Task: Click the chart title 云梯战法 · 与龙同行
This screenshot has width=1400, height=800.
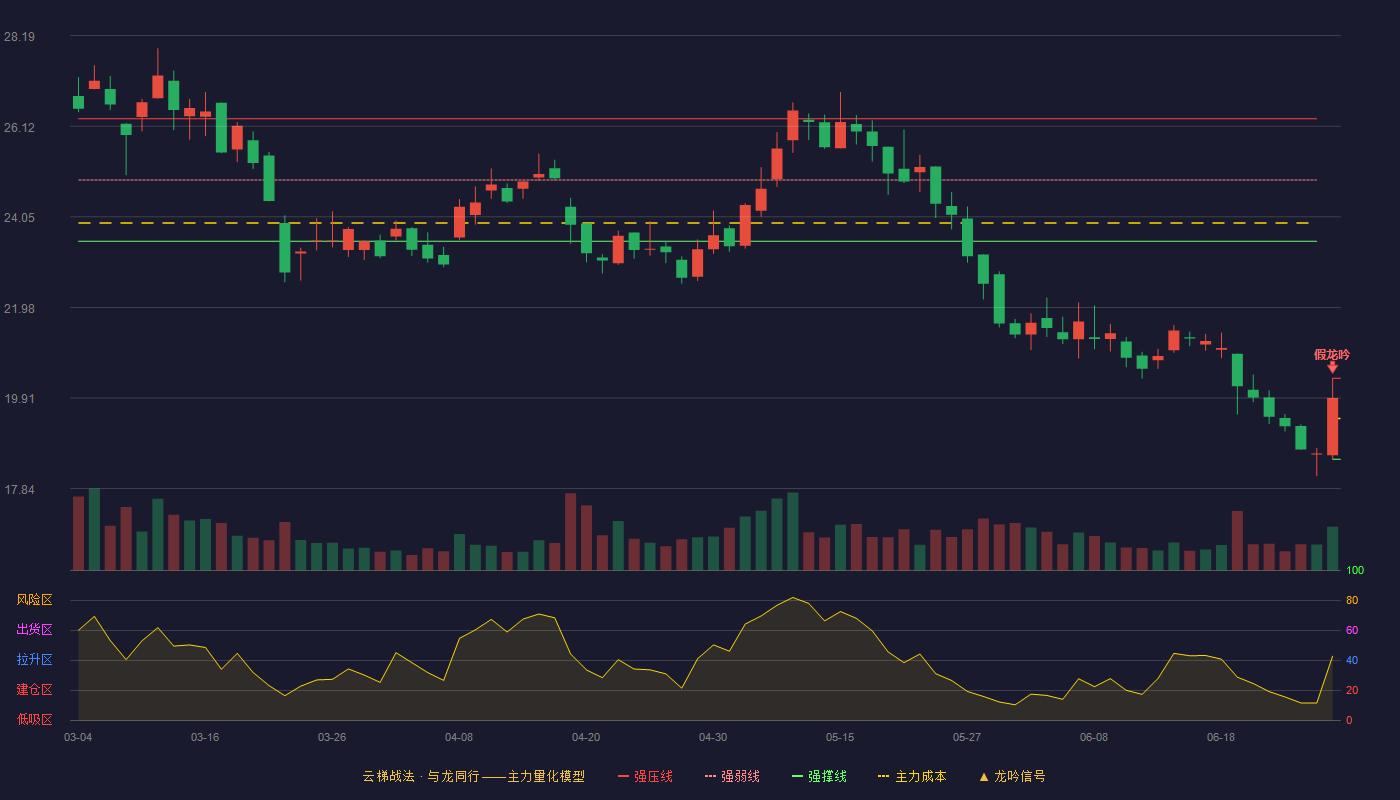Action: [x=420, y=776]
